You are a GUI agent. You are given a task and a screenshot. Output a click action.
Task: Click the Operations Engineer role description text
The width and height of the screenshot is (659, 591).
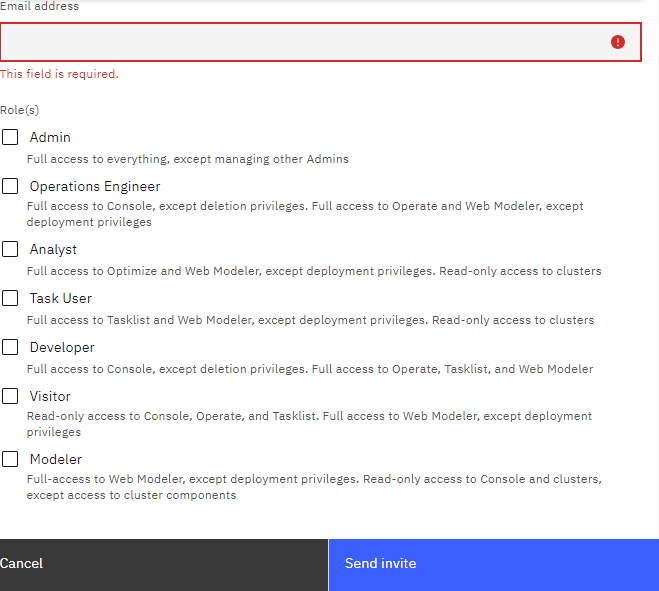click(x=305, y=214)
